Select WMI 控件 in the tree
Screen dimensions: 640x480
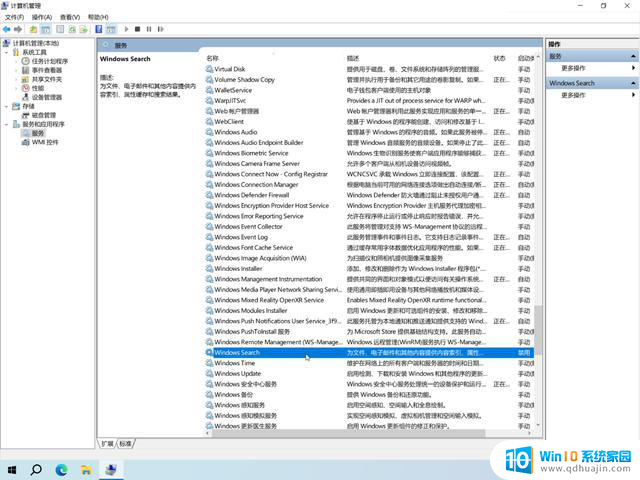click(x=45, y=142)
